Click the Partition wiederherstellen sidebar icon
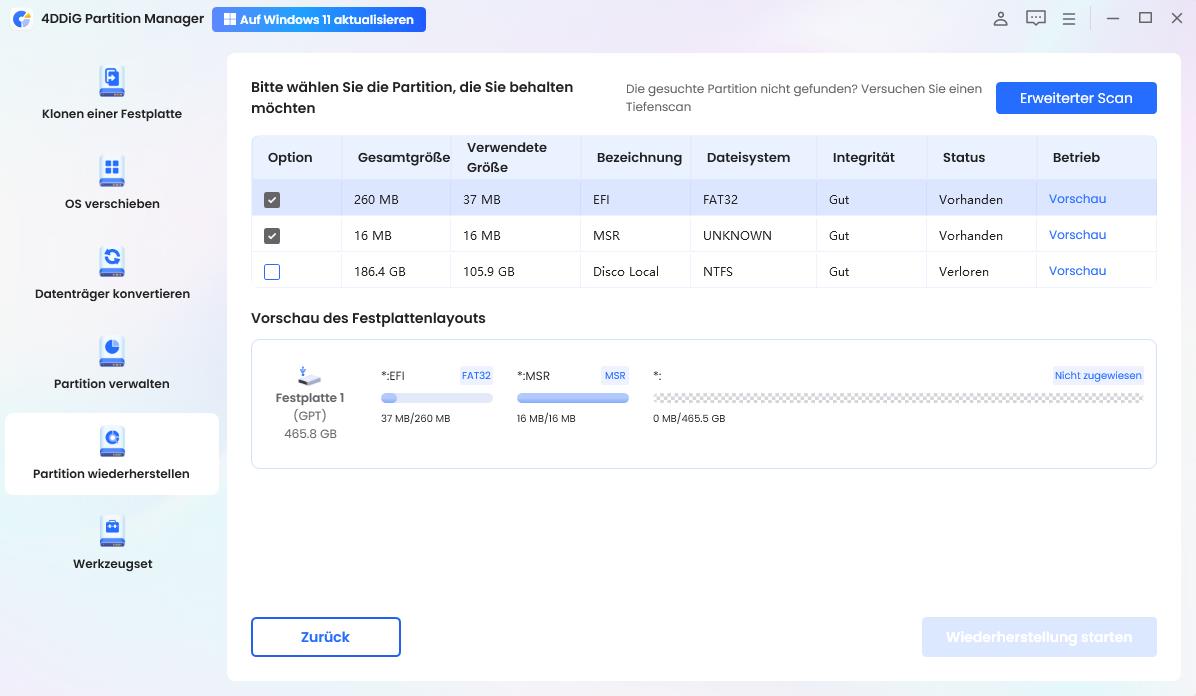Image resolution: width=1196 pixels, height=696 pixels. tap(112, 440)
